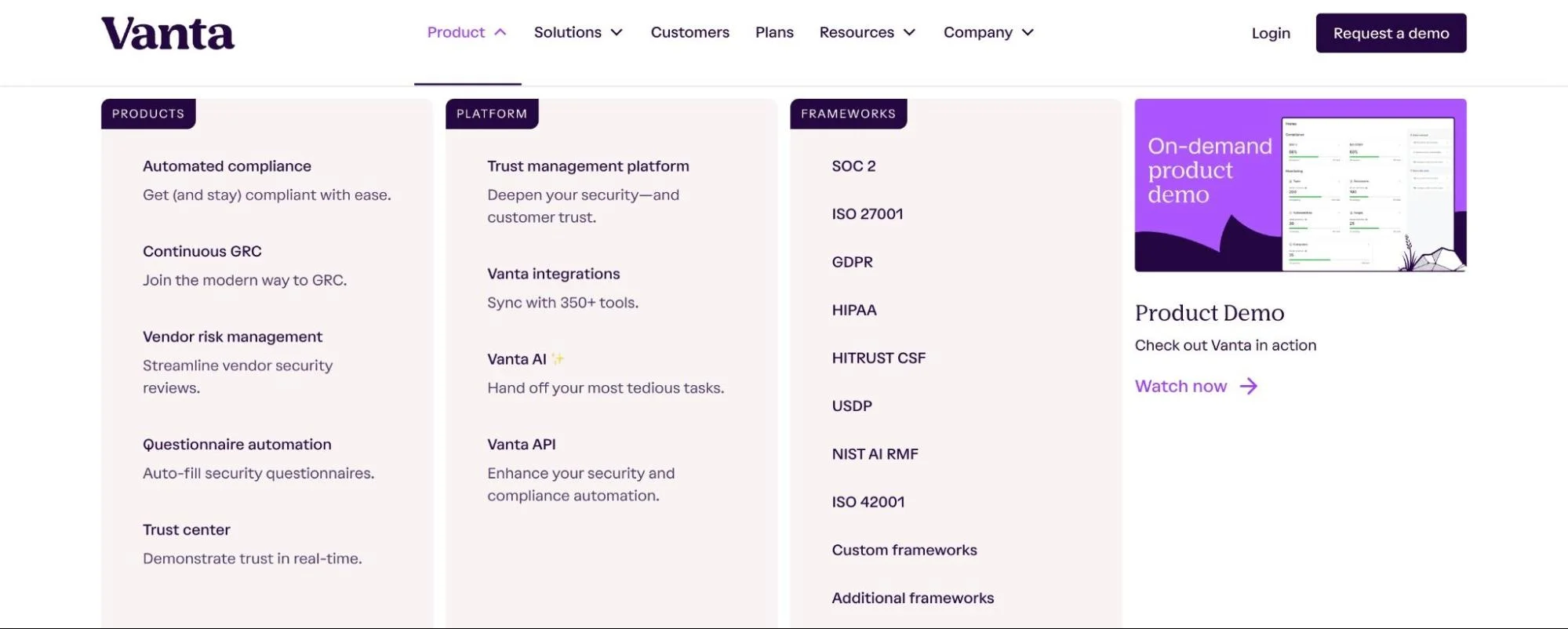This screenshot has width=1568, height=629.
Task: Open Vanta AI page
Action: coord(526,359)
